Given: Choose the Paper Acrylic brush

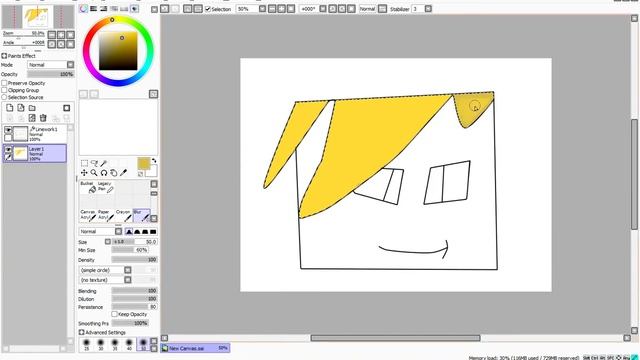Looking at the screenshot, I should (105, 215).
